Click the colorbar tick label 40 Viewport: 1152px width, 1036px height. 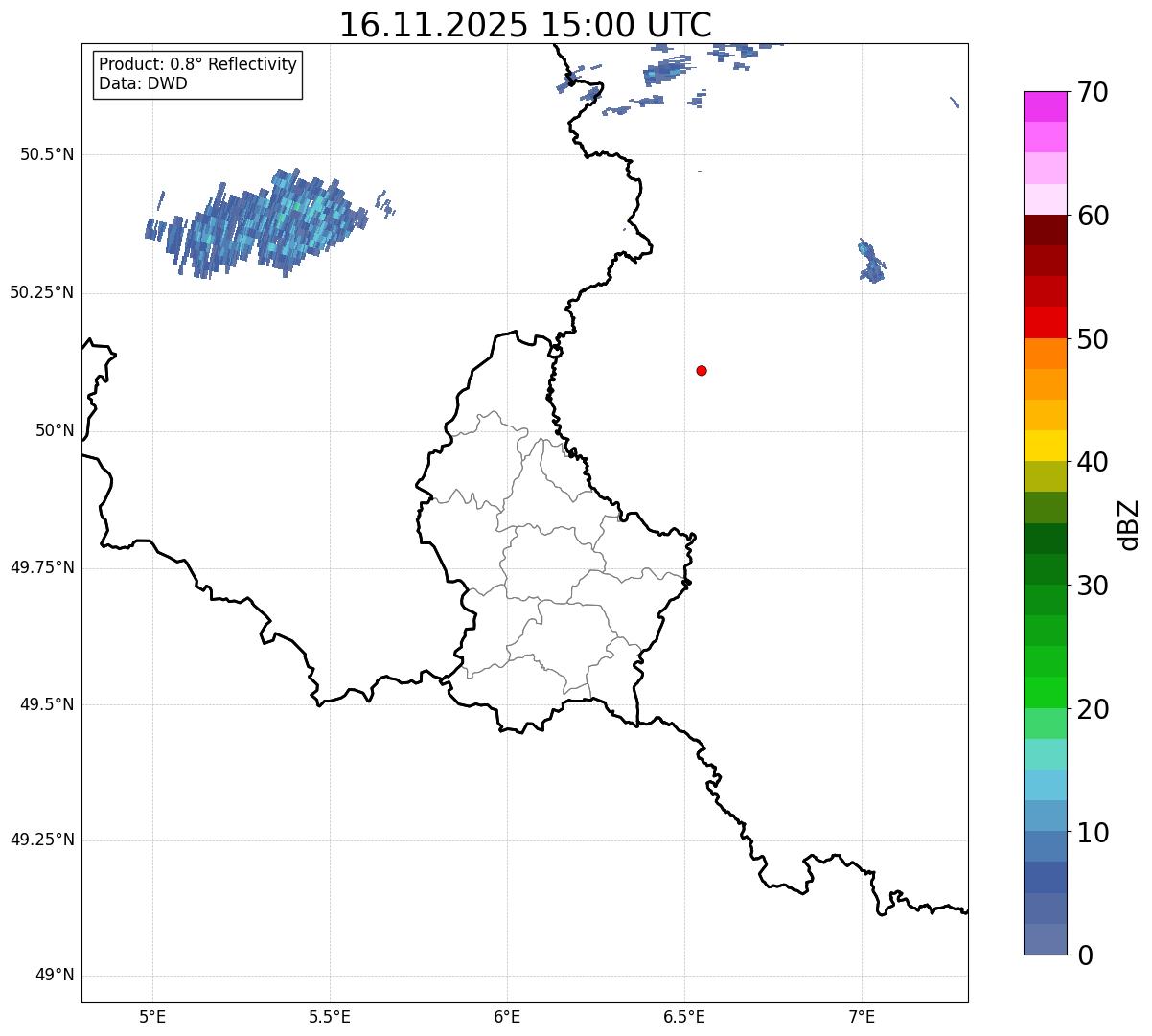pyautogui.click(x=1093, y=462)
